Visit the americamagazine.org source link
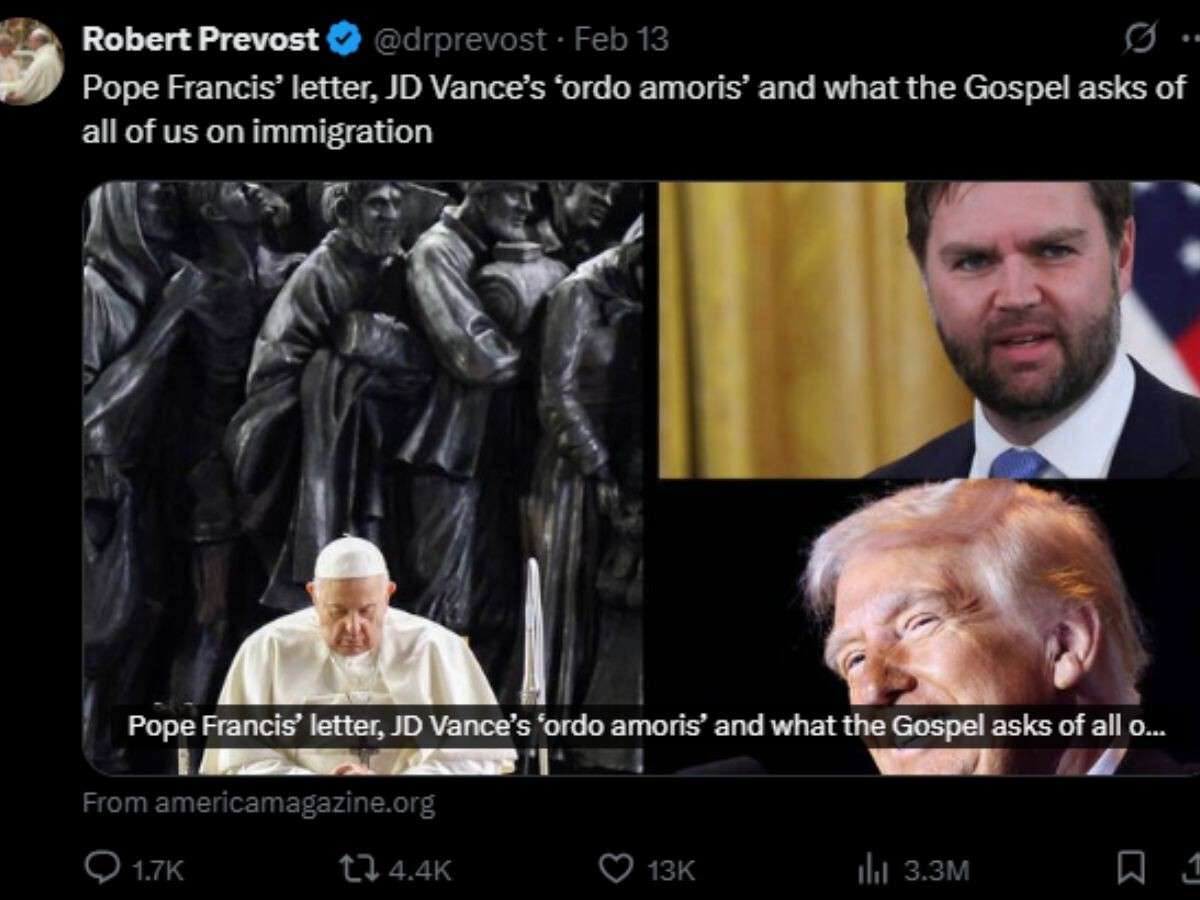The height and width of the screenshot is (900, 1200). 259,803
